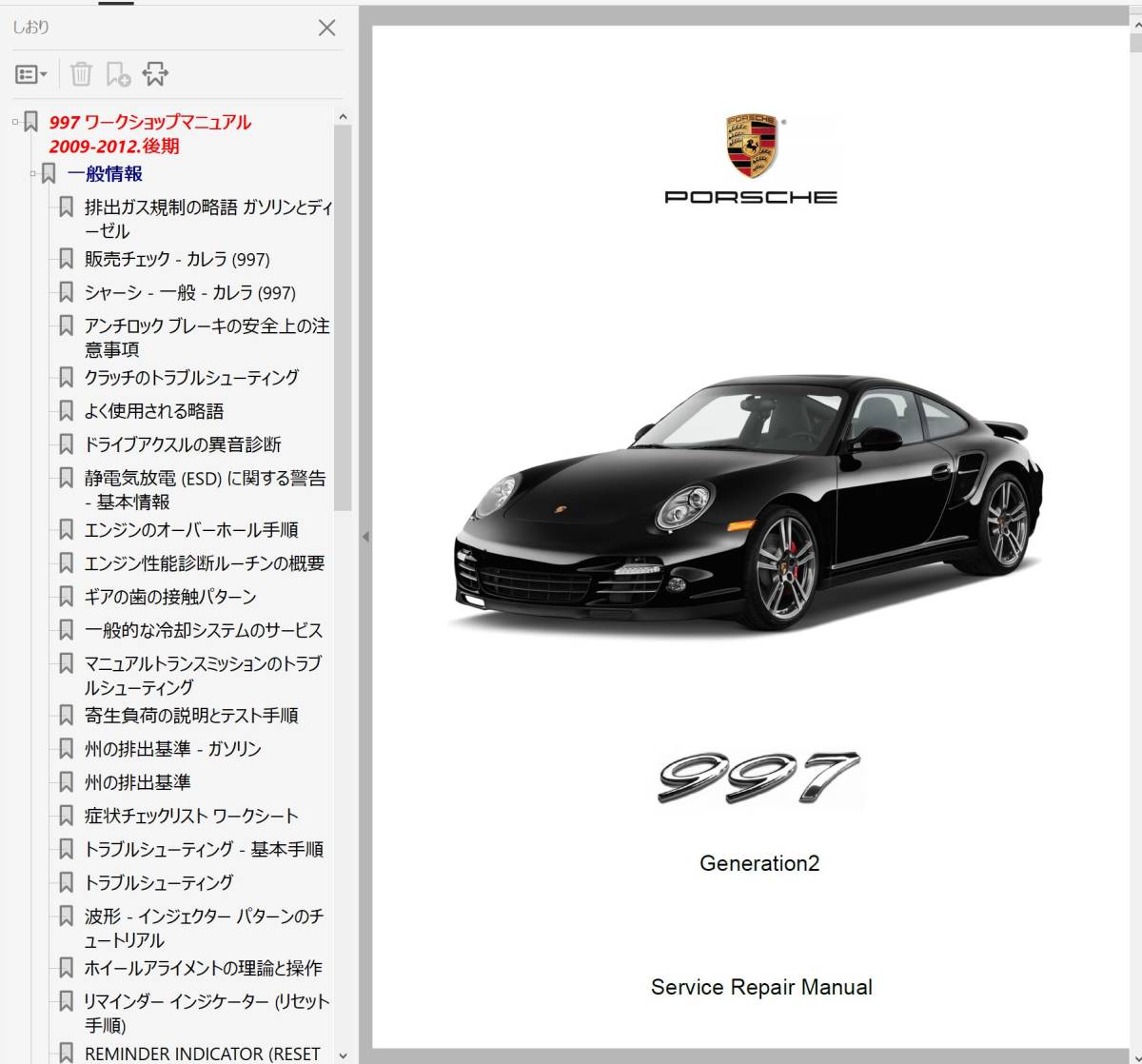Viewport: 1142px width, 1064px height.
Task: Open bookmark 寄生負荷の説明とテスト手順
Action: click(191, 716)
